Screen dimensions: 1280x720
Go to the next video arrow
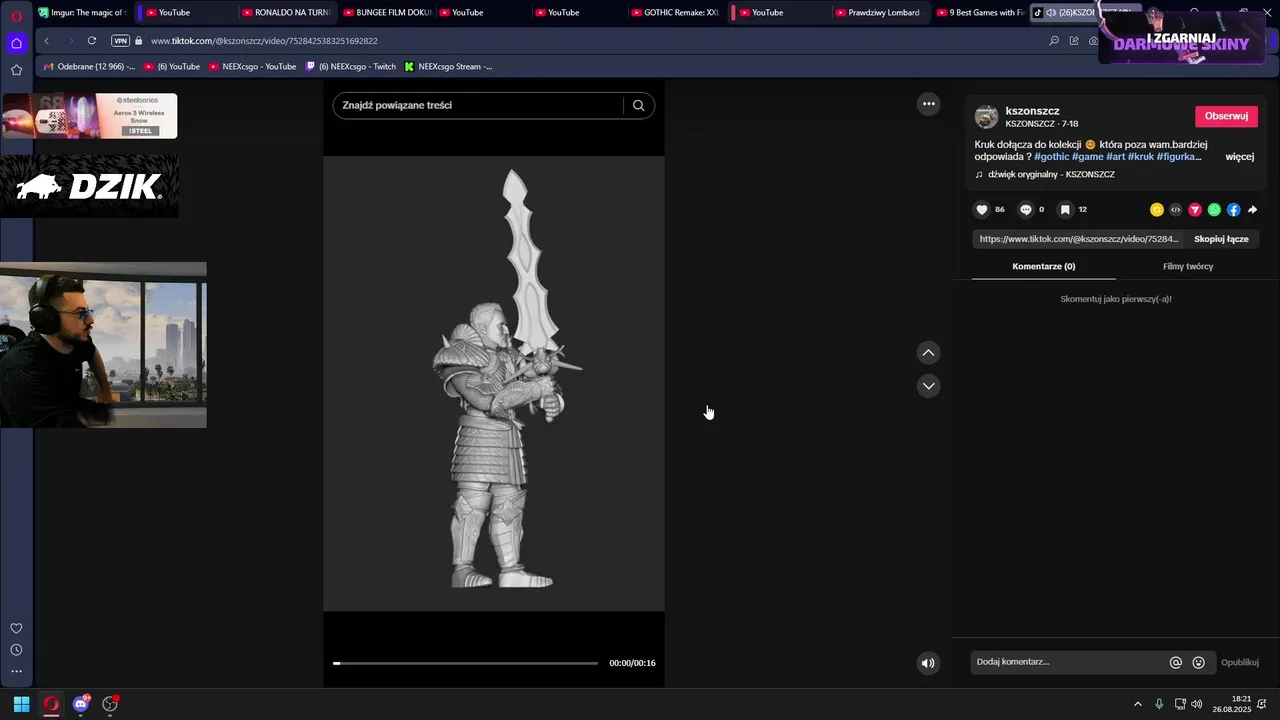[x=929, y=386]
